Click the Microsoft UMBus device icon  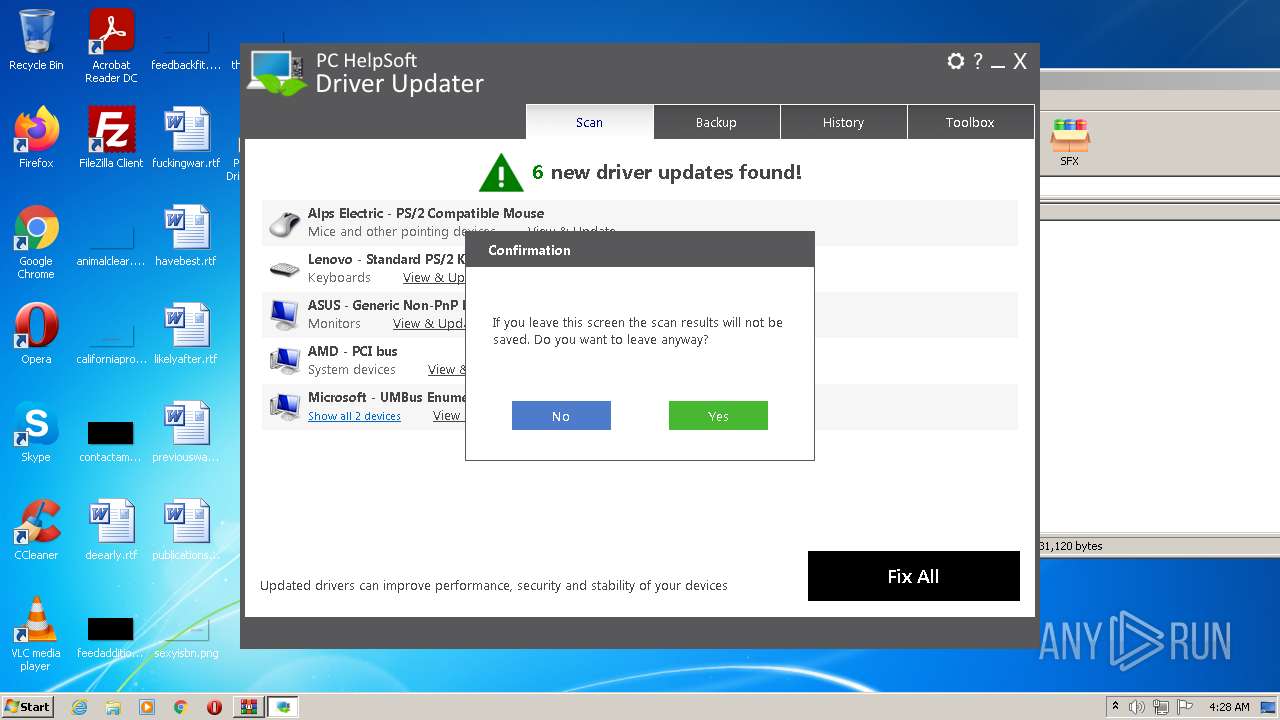[285, 407]
